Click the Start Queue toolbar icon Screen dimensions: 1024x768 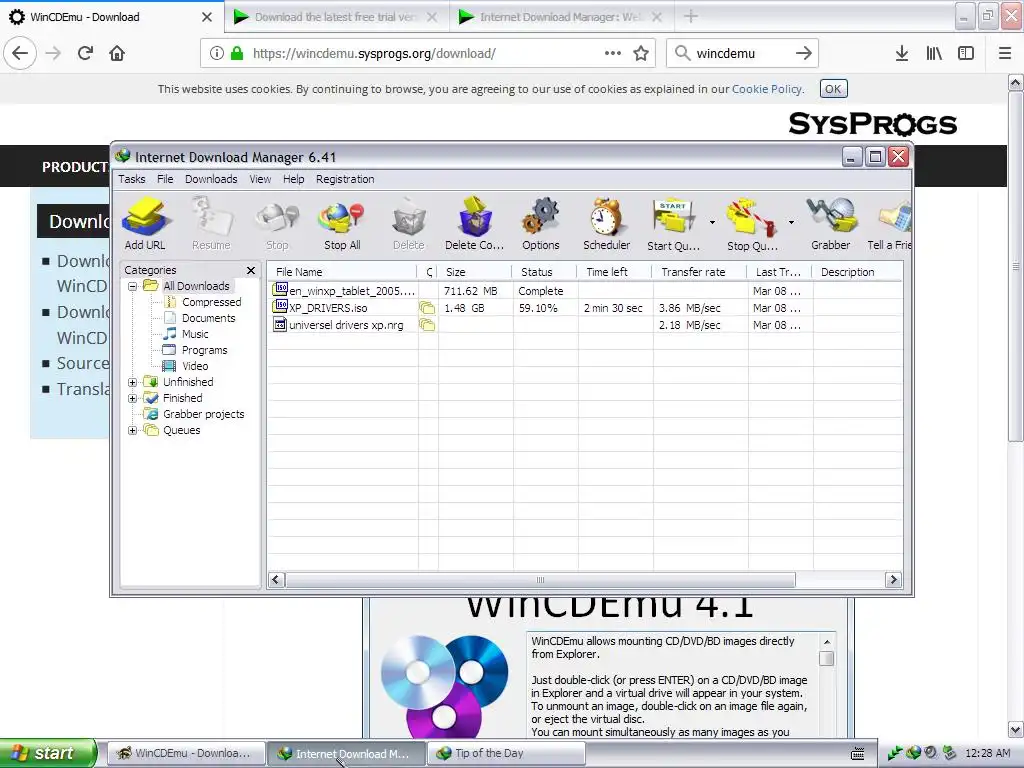(x=673, y=224)
